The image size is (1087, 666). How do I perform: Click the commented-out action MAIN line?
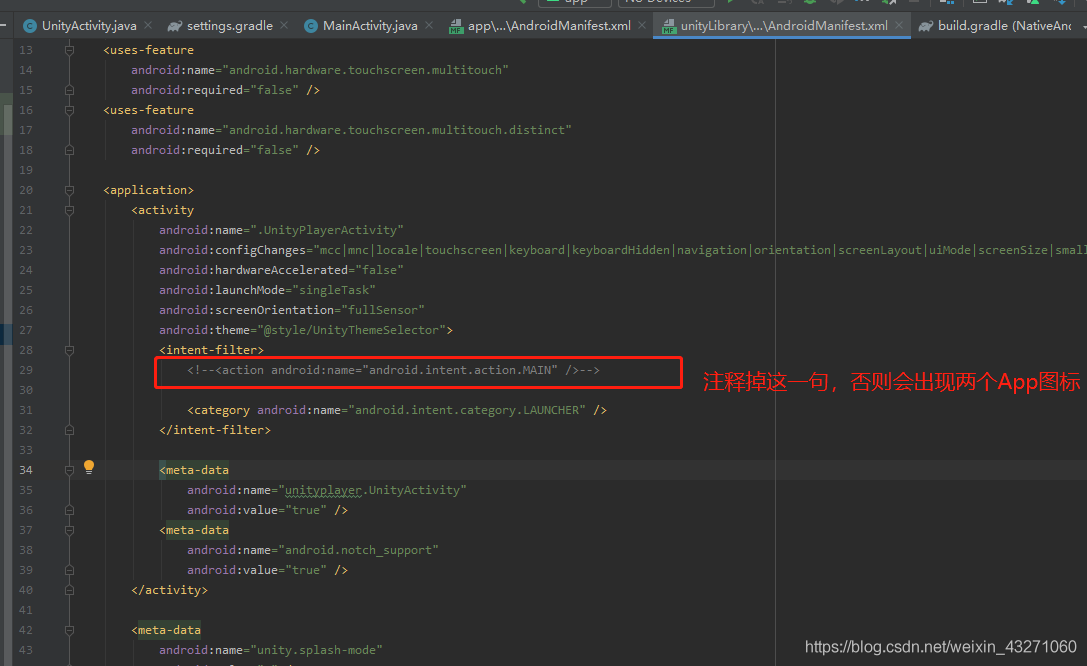[393, 370]
